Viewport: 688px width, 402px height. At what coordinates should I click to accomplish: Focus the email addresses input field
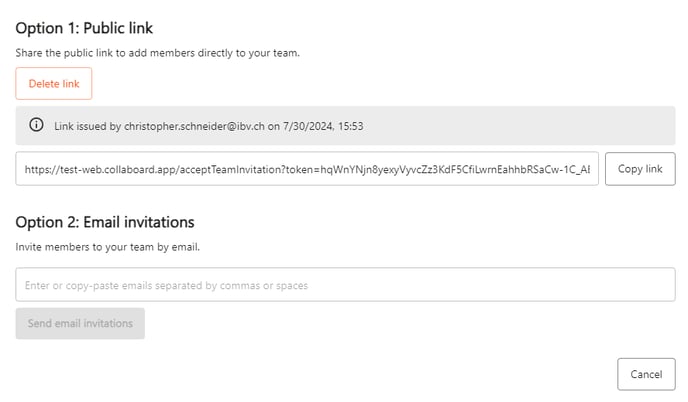[x=345, y=285]
